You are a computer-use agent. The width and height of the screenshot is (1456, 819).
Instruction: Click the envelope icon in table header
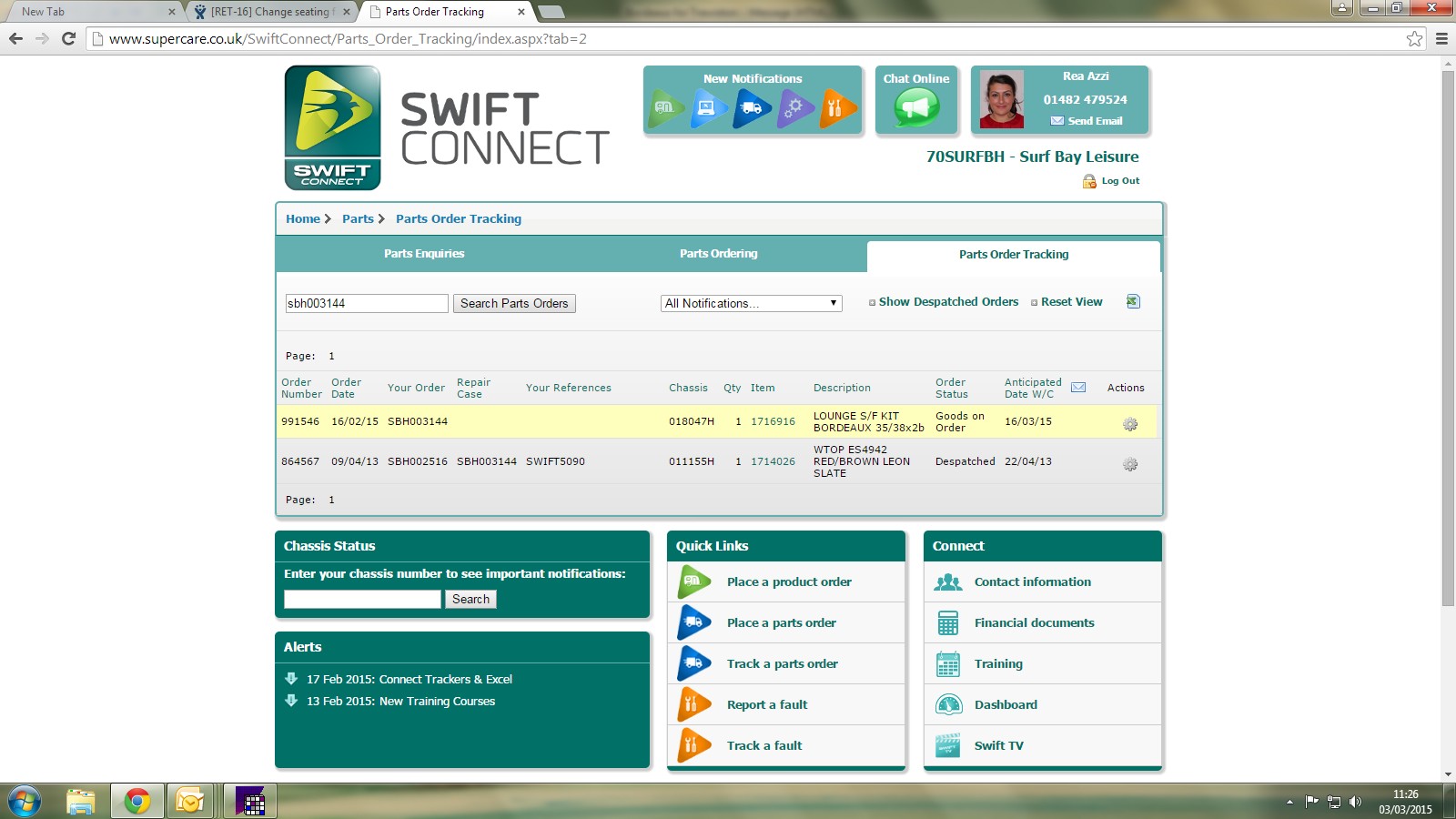(x=1078, y=388)
